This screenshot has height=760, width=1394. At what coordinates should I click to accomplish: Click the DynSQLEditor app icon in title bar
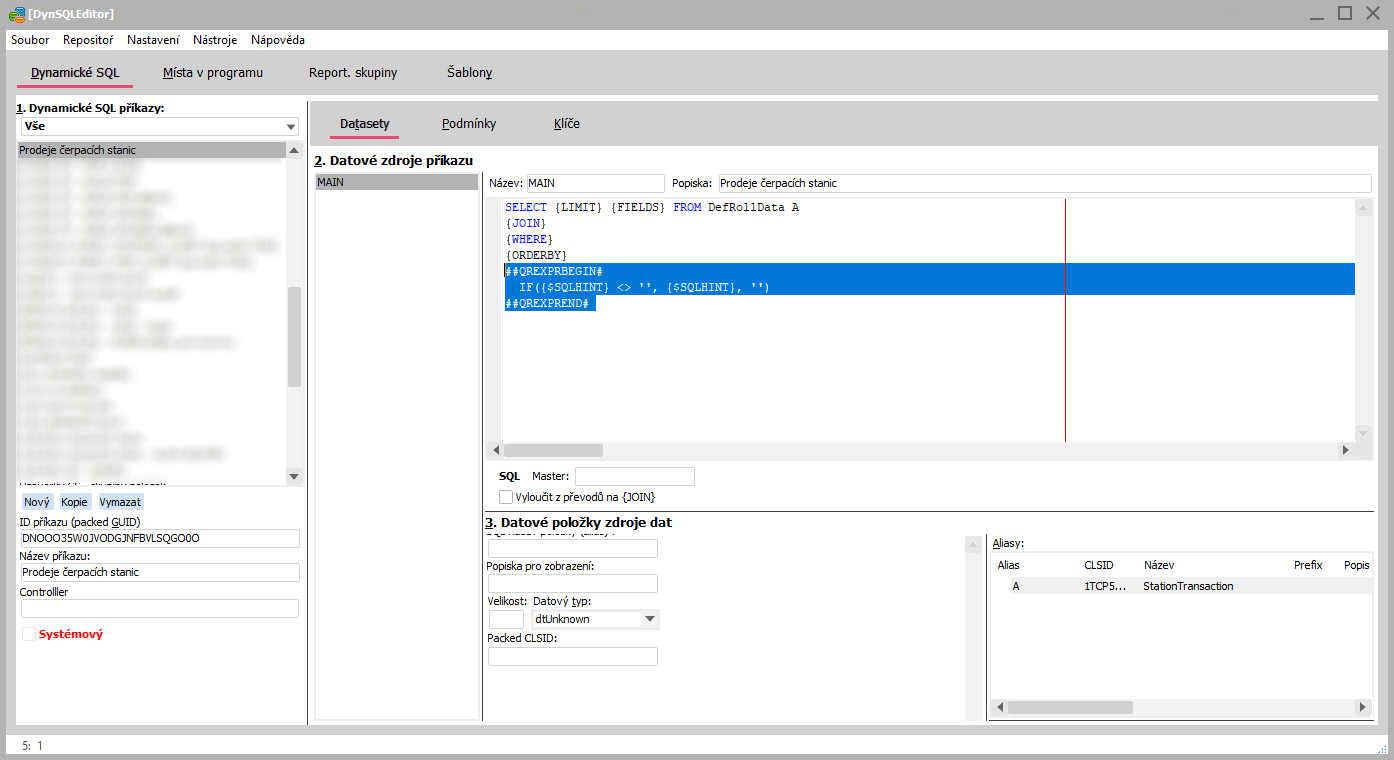coord(16,13)
